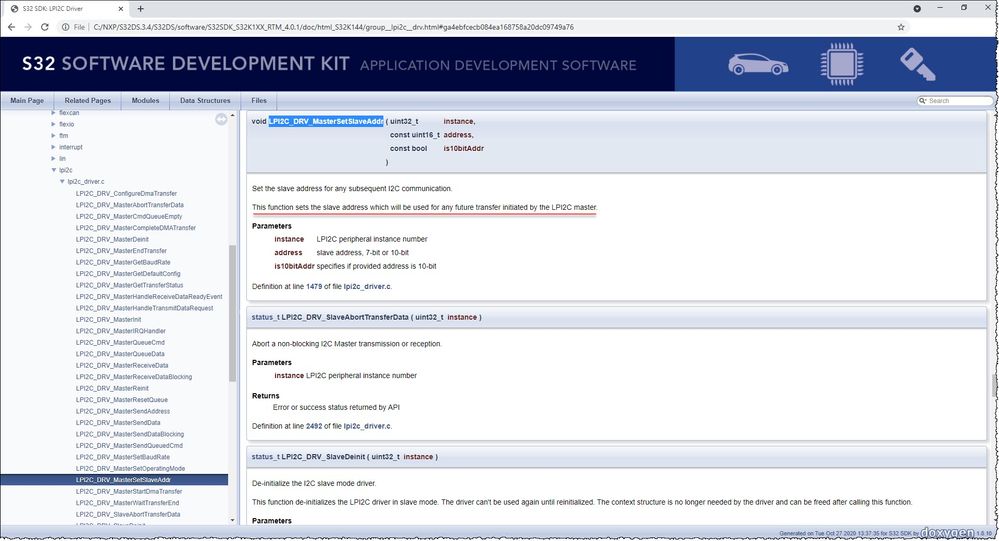This screenshot has height=541, width=999.
Task: Open line 1479 definition link
Action: [x=314, y=287]
